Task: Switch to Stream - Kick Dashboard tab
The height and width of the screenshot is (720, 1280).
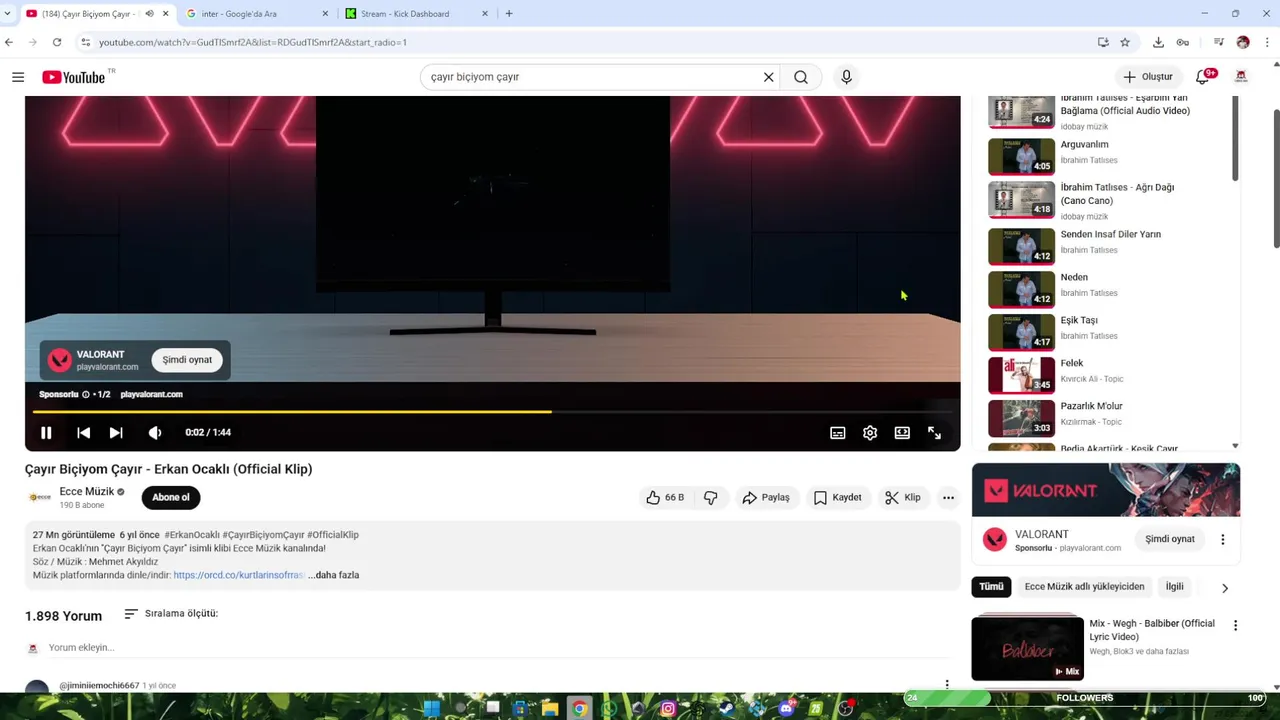Action: (x=417, y=14)
